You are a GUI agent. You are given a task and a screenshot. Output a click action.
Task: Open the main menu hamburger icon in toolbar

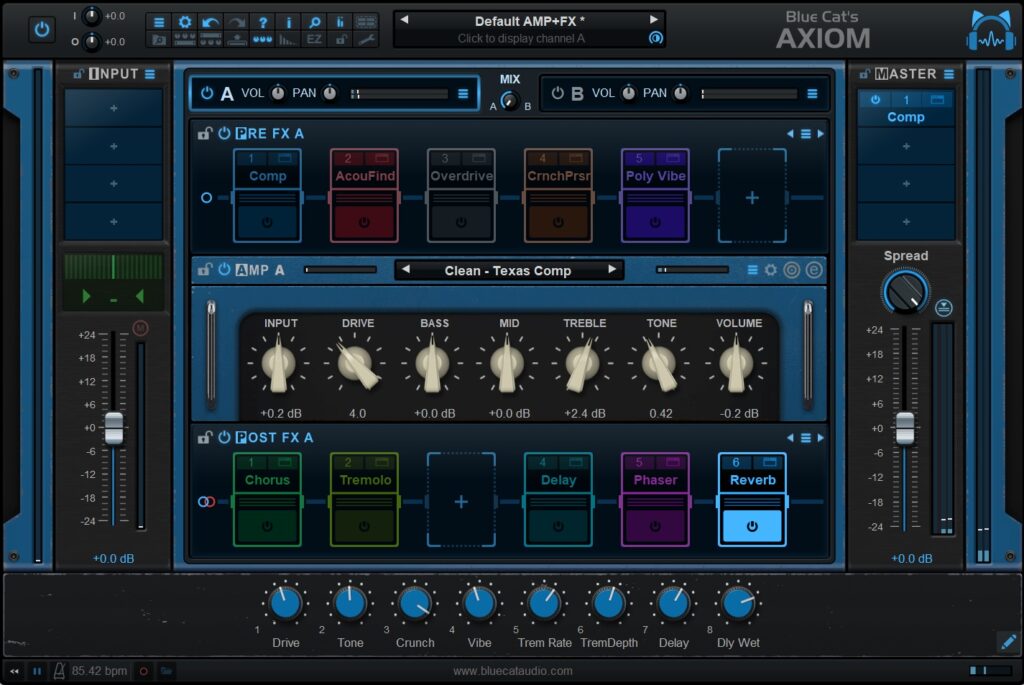pyautogui.click(x=159, y=22)
